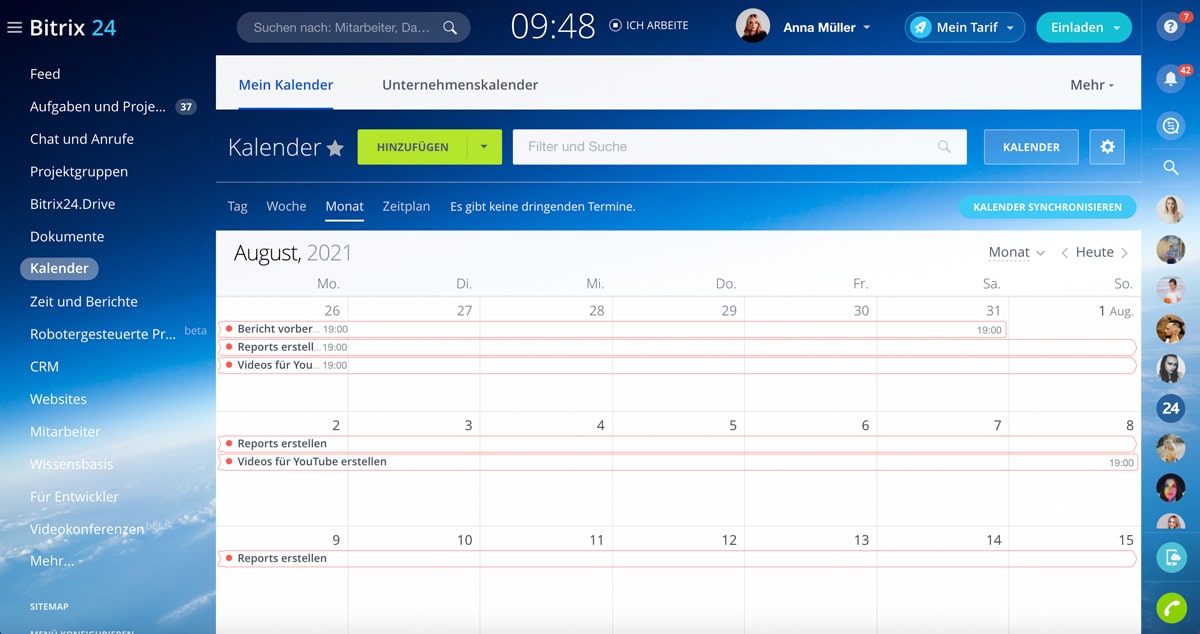The width and height of the screenshot is (1200, 634).
Task: Open the notifications bell icon
Action: [x=1170, y=79]
